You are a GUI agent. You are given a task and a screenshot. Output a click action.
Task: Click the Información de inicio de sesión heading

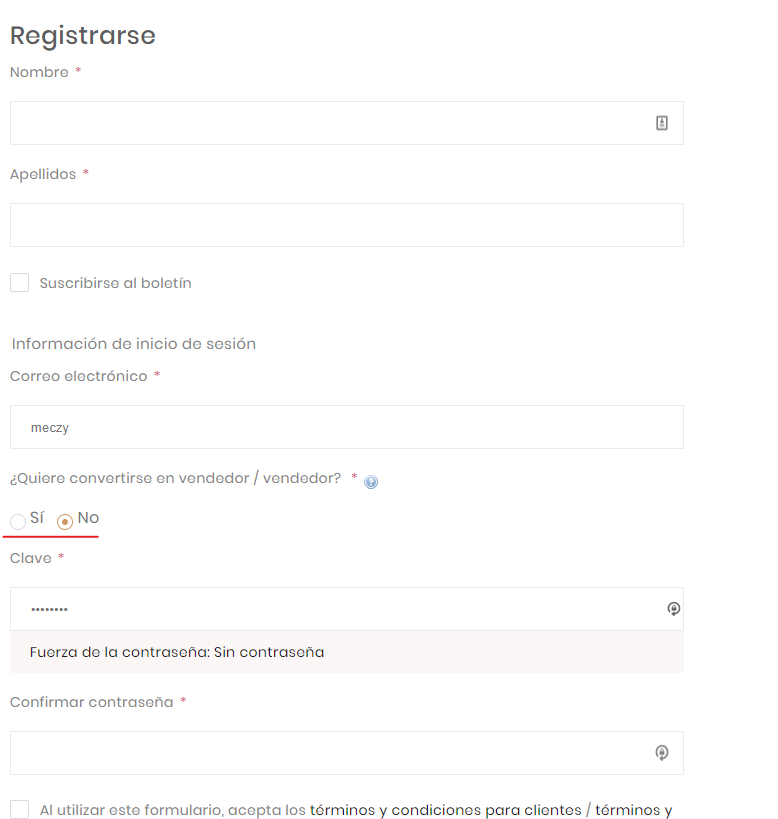click(133, 343)
